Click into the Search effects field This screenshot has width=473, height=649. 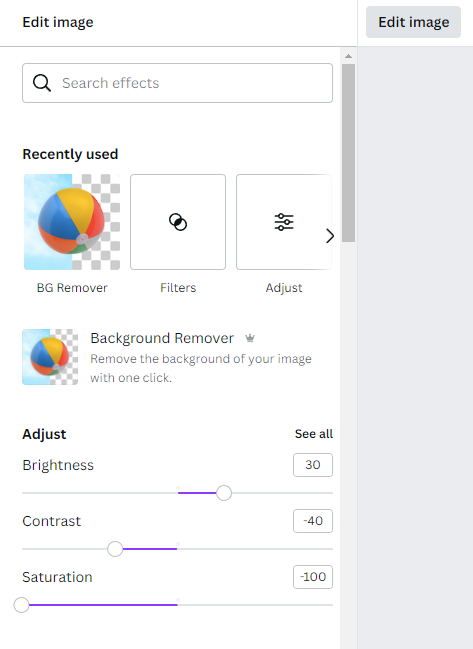(x=178, y=83)
